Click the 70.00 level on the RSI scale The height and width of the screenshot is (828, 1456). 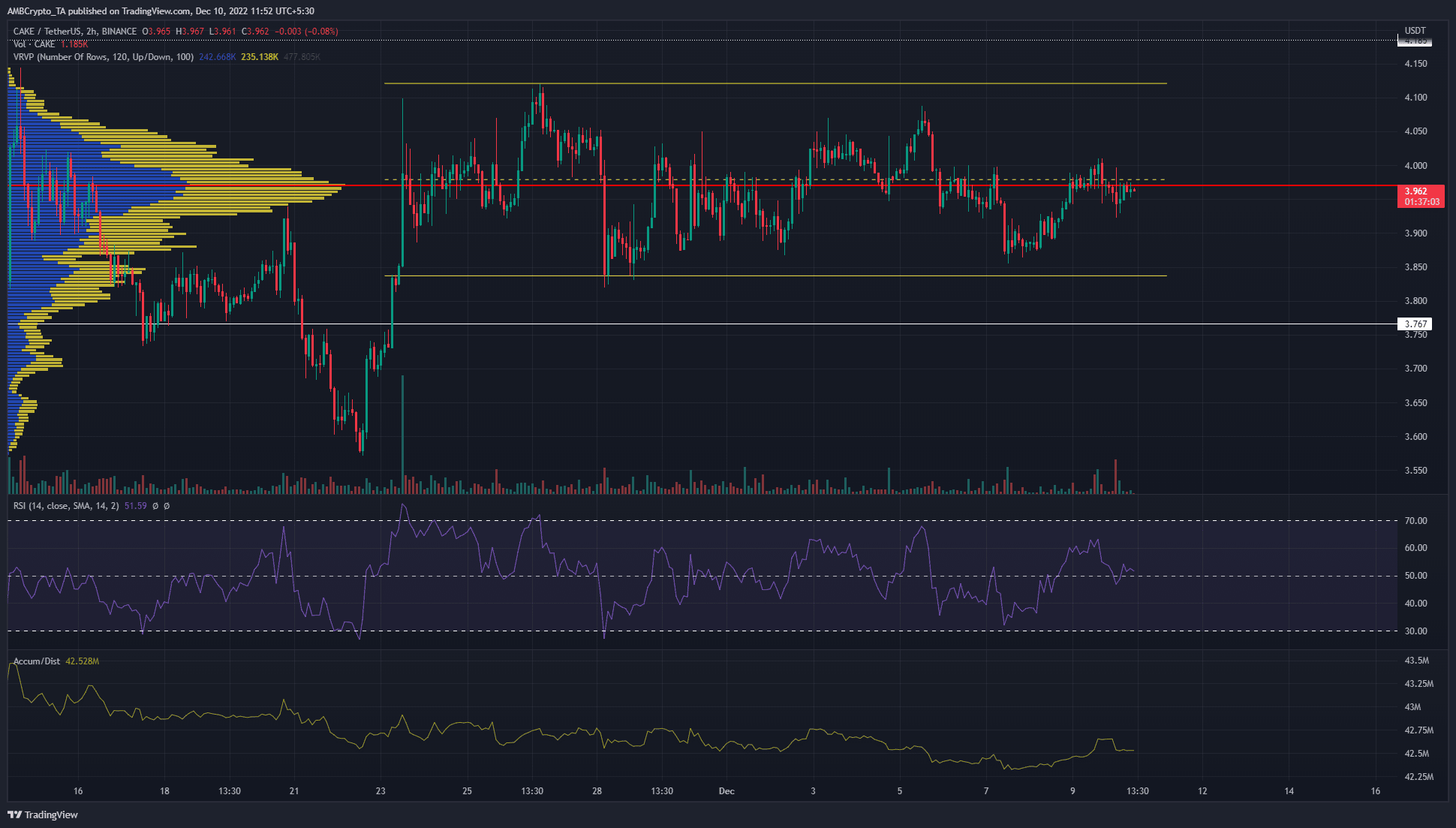(1415, 521)
